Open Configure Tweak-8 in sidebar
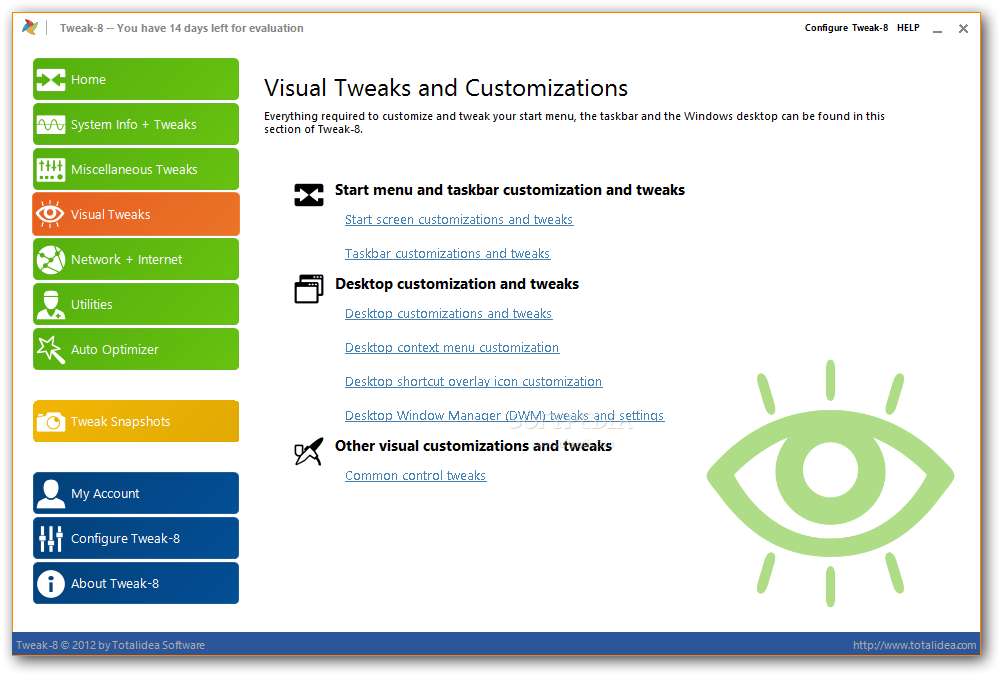This screenshot has height=676, width=1001. [136, 538]
